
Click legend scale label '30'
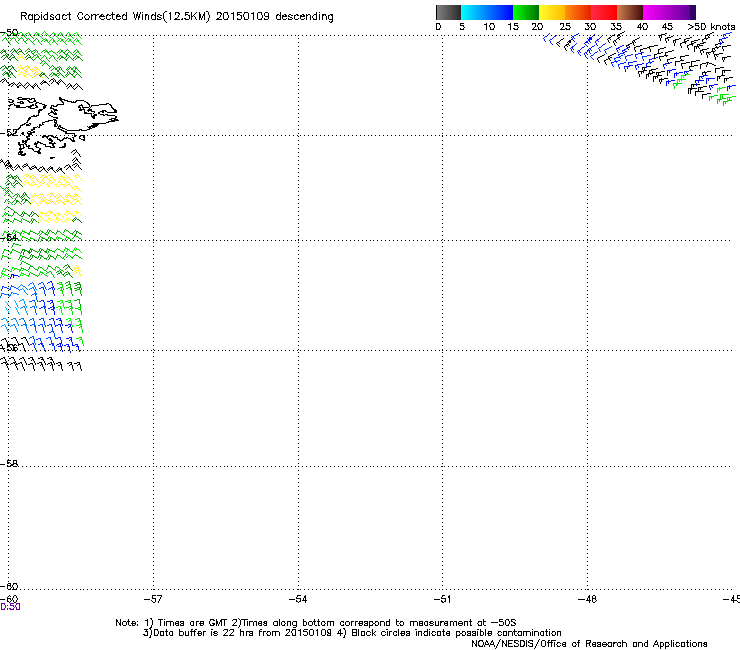[590, 27]
